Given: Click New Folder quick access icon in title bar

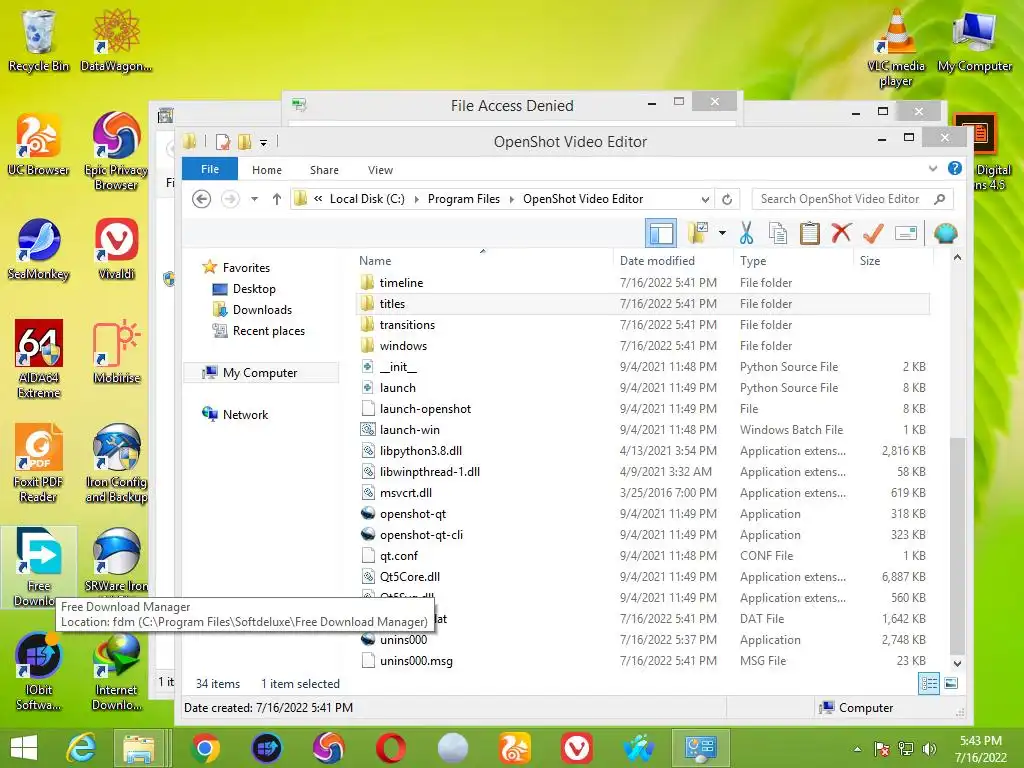Looking at the screenshot, I should pyautogui.click(x=244, y=142).
